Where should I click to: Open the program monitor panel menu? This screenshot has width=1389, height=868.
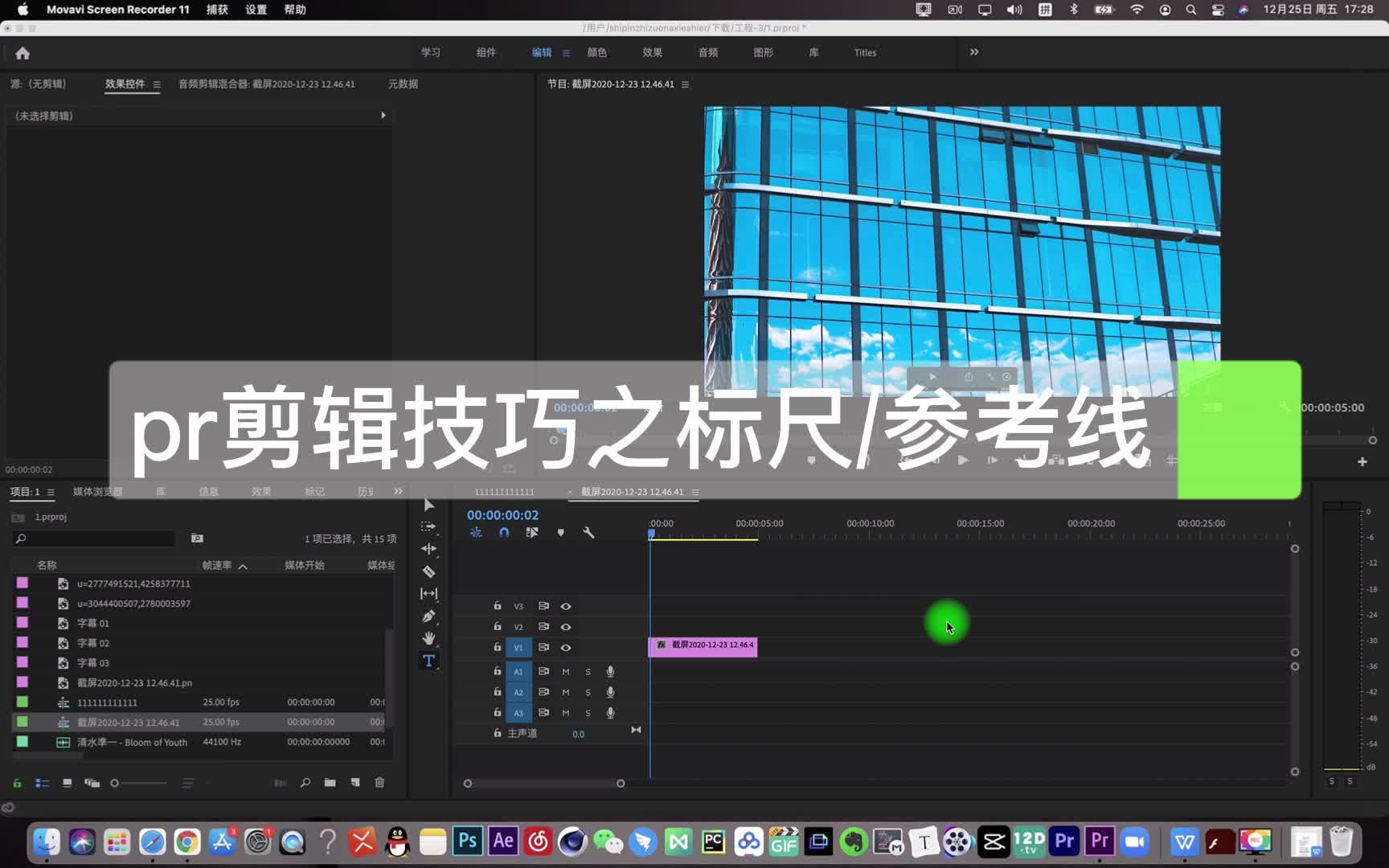pyautogui.click(x=685, y=84)
